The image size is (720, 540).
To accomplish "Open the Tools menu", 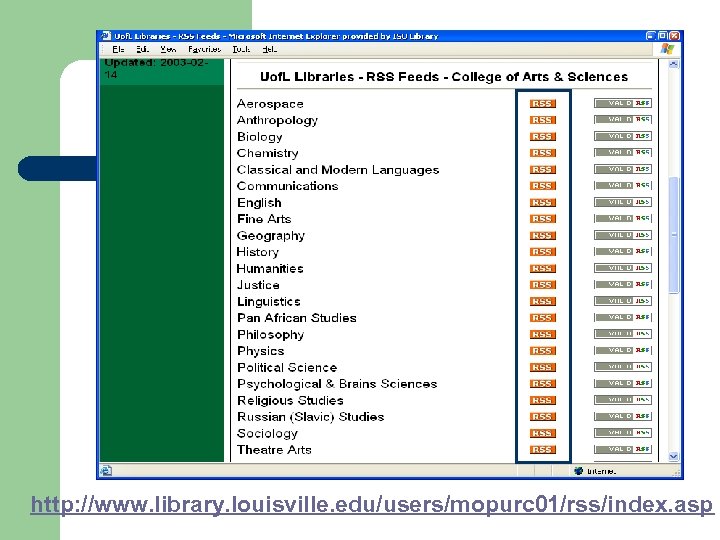I will [242, 49].
